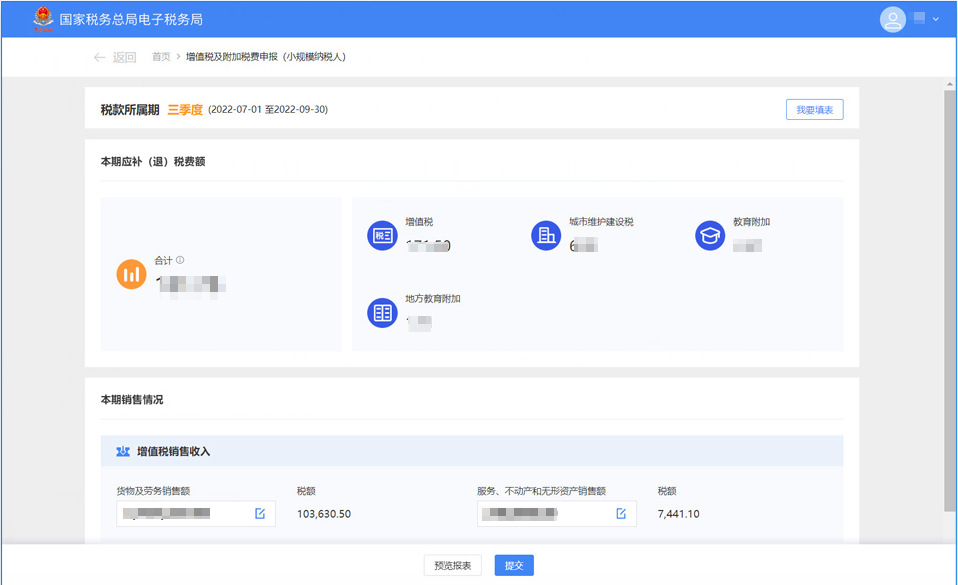The image size is (958, 585).
Task: Edit services and real estate sales icon
Action: click(621, 514)
